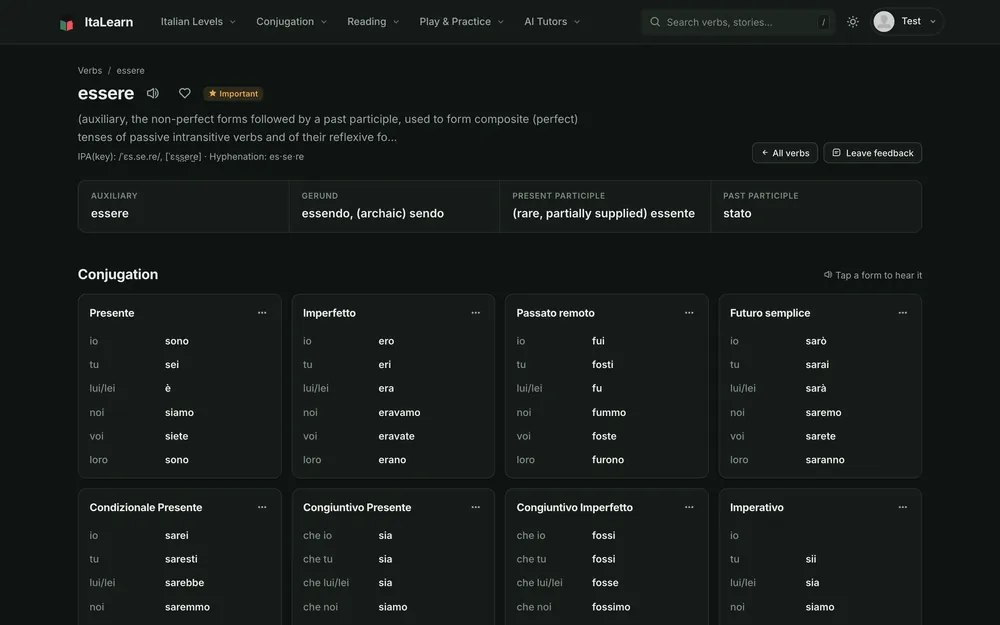This screenshot has height=625, width=1000.
Task: Tap Imperfetto form 'erano' to hear it
Action: [392, 460]
